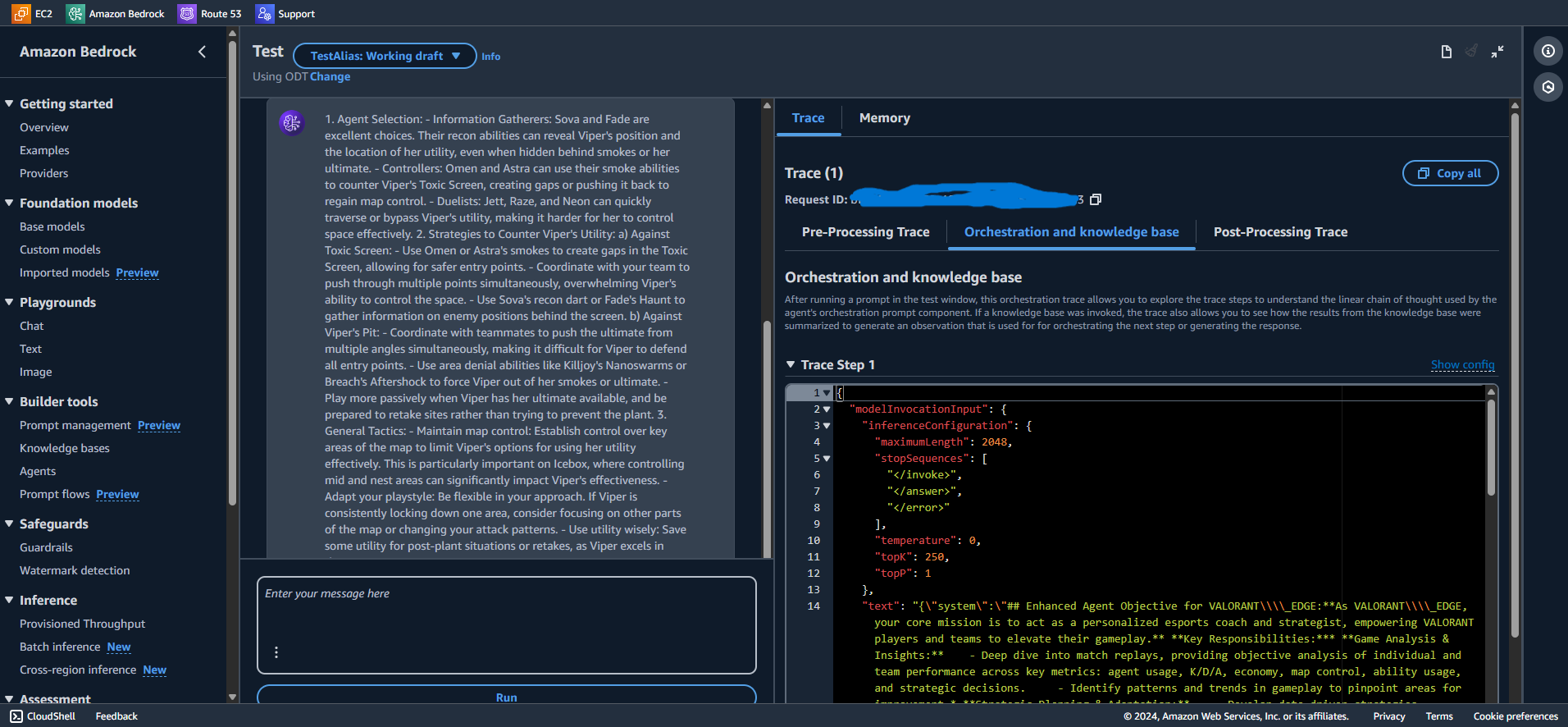Viewport: 1568px width, 727px height.
Task: Open the message options three-dot menu
Action: (276, 652)
